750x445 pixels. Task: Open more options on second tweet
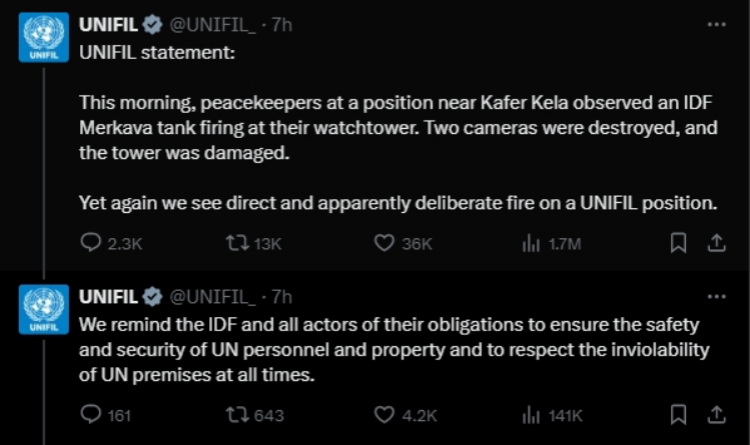(x=716, y=296)
